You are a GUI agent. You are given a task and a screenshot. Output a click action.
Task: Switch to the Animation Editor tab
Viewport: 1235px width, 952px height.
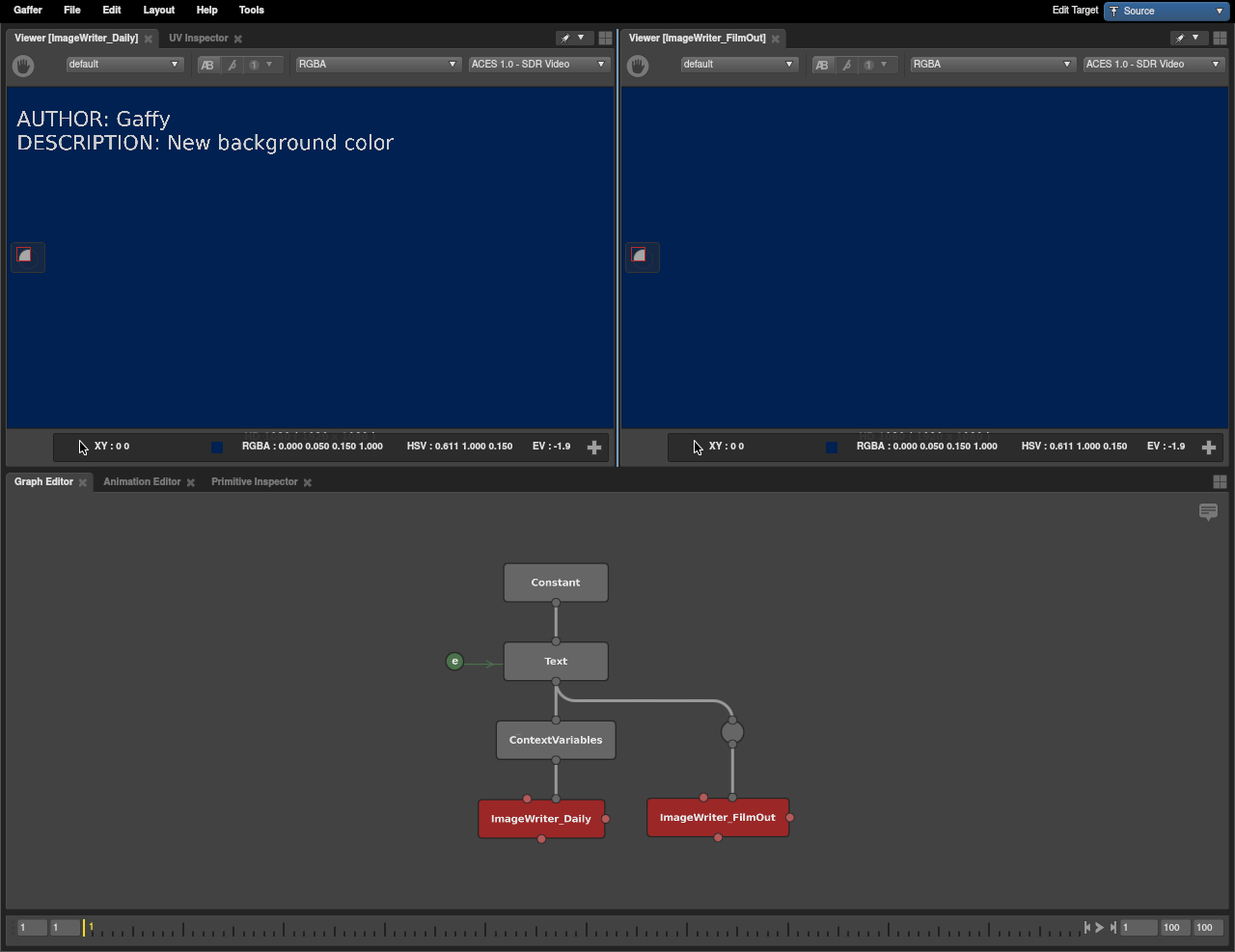coord(142,481)
